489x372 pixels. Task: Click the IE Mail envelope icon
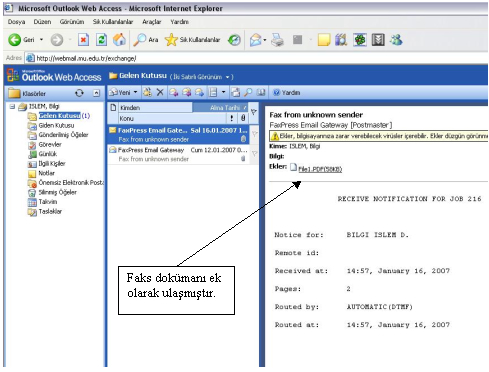click(256, 40)
